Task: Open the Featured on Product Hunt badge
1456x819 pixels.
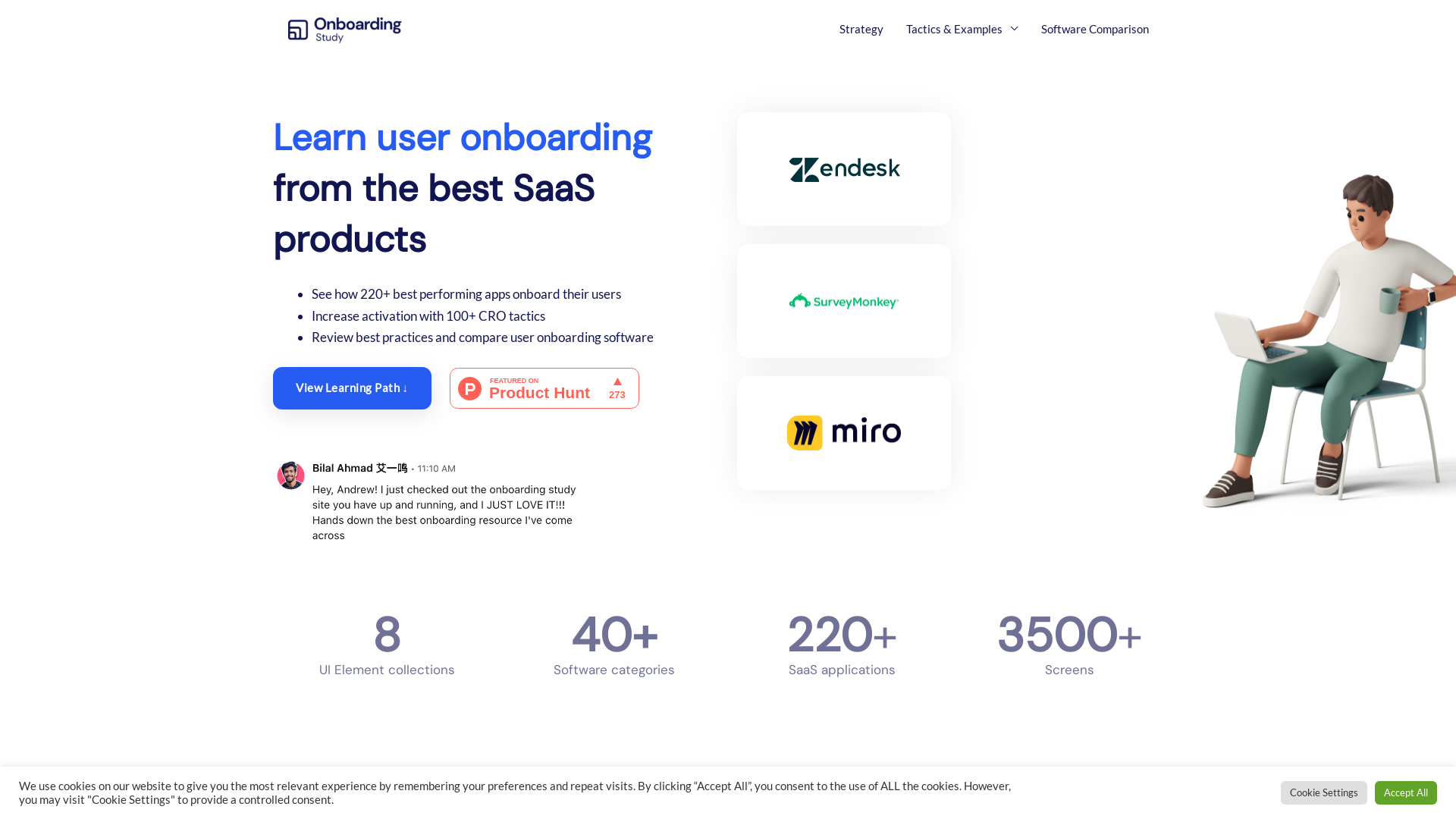Action: pos(544,388)
